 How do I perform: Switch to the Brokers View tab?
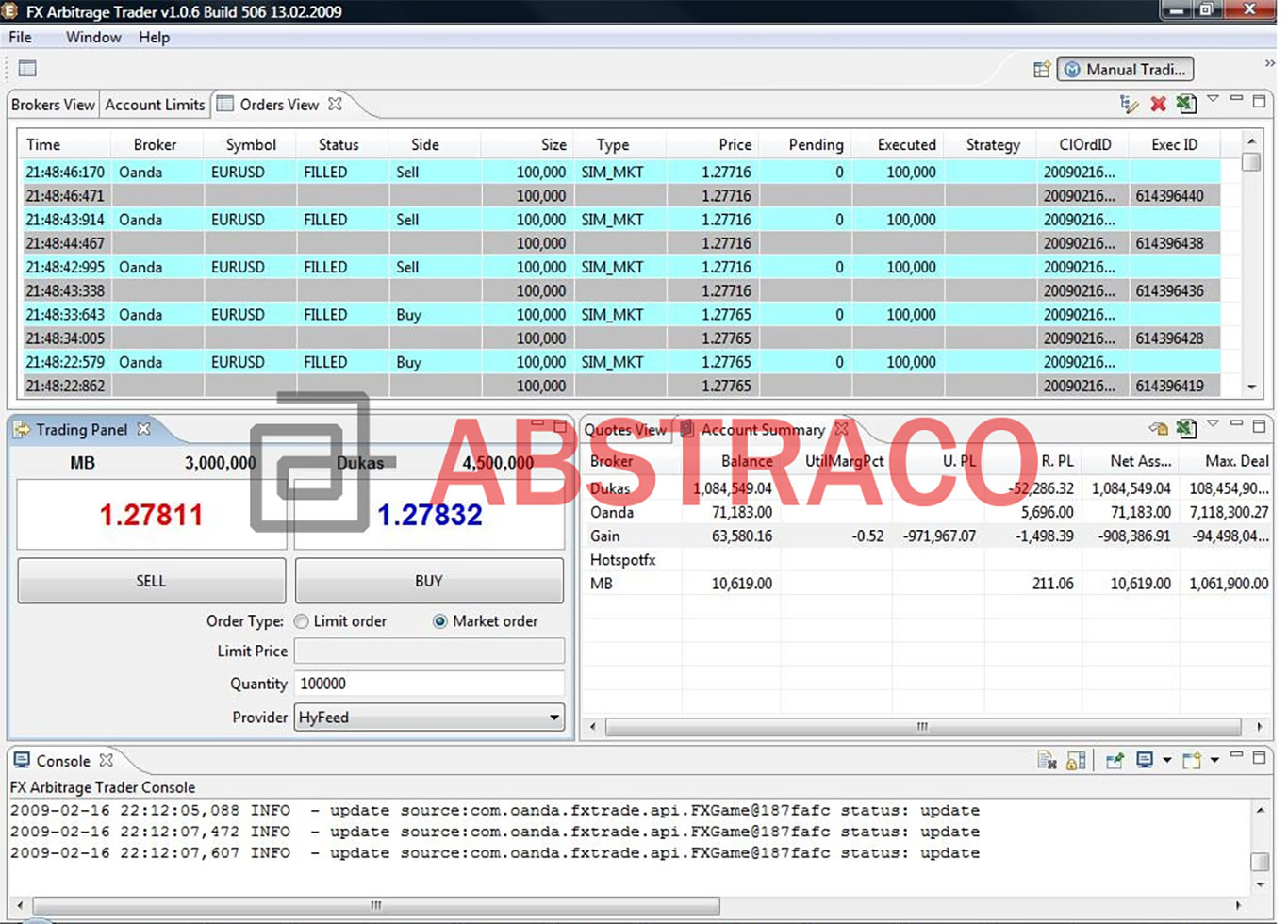point(52,104)
